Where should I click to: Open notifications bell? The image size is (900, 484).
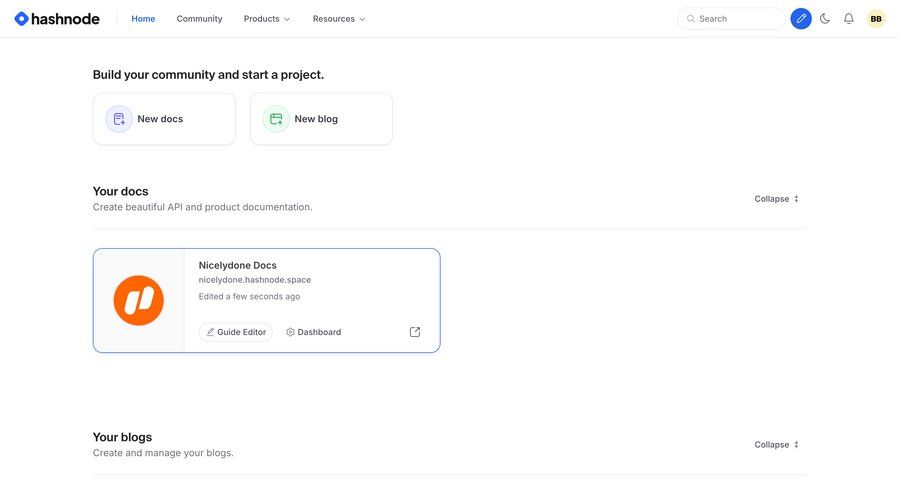848,19
